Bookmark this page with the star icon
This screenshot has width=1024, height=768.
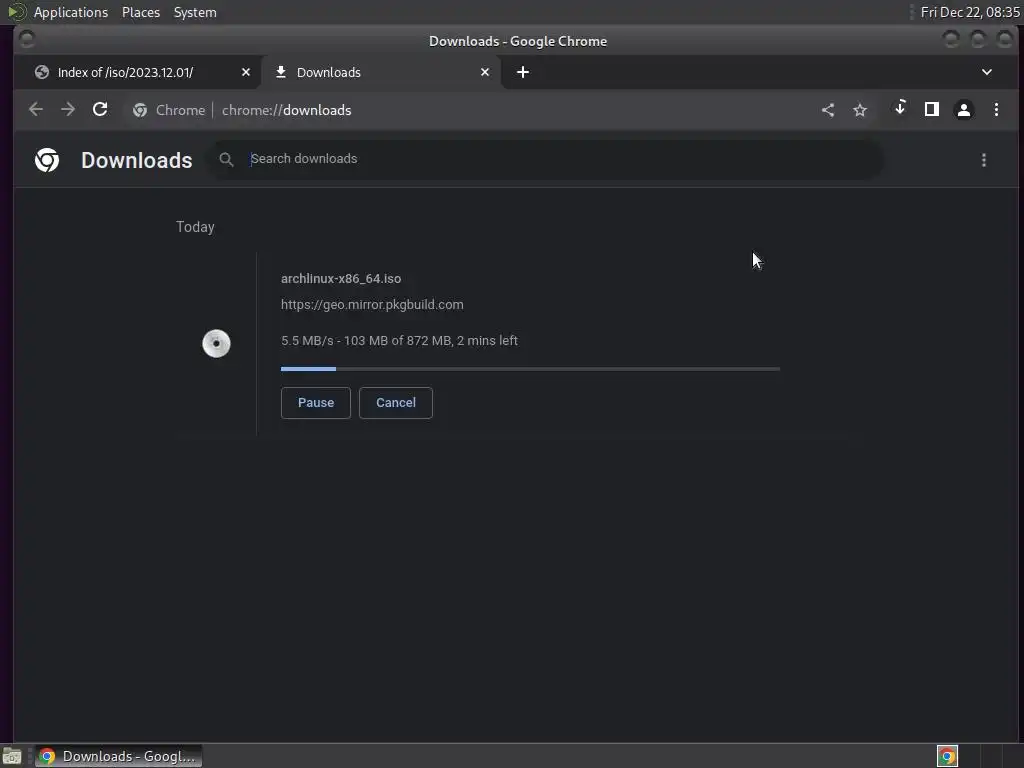860,110
